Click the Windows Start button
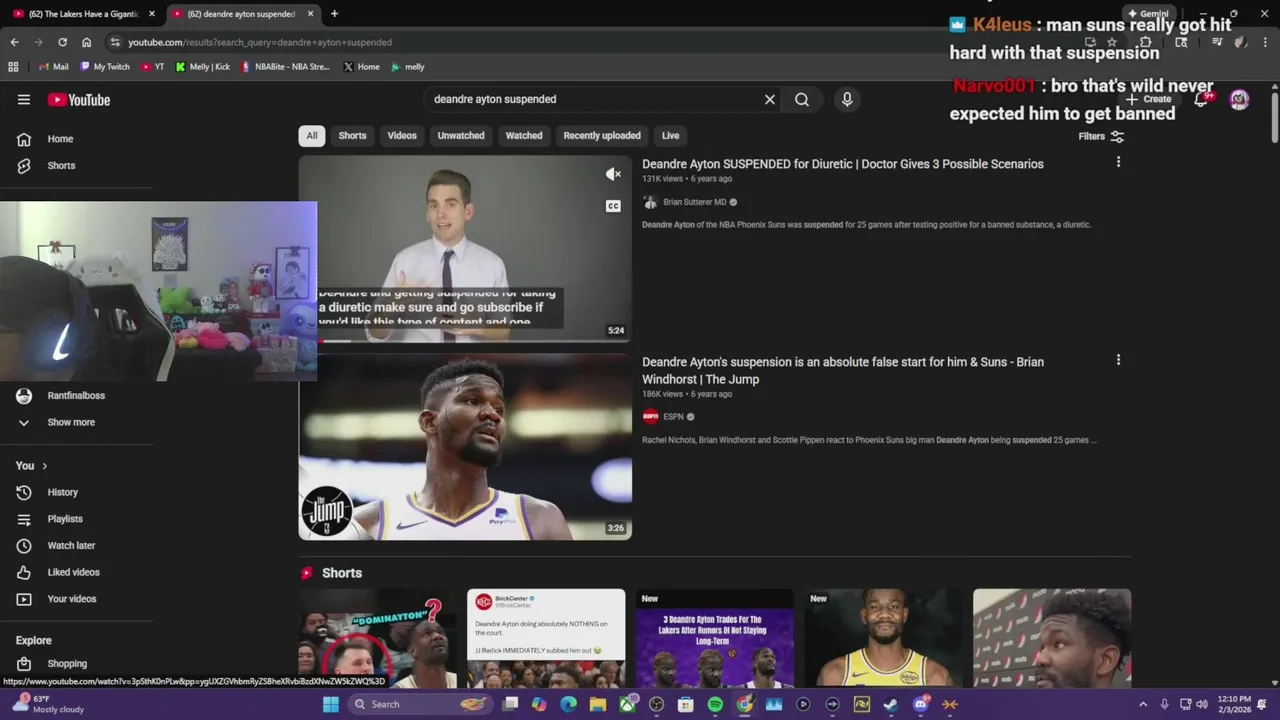This screenshot has height=720, width=1280. (x=331, y=704)
